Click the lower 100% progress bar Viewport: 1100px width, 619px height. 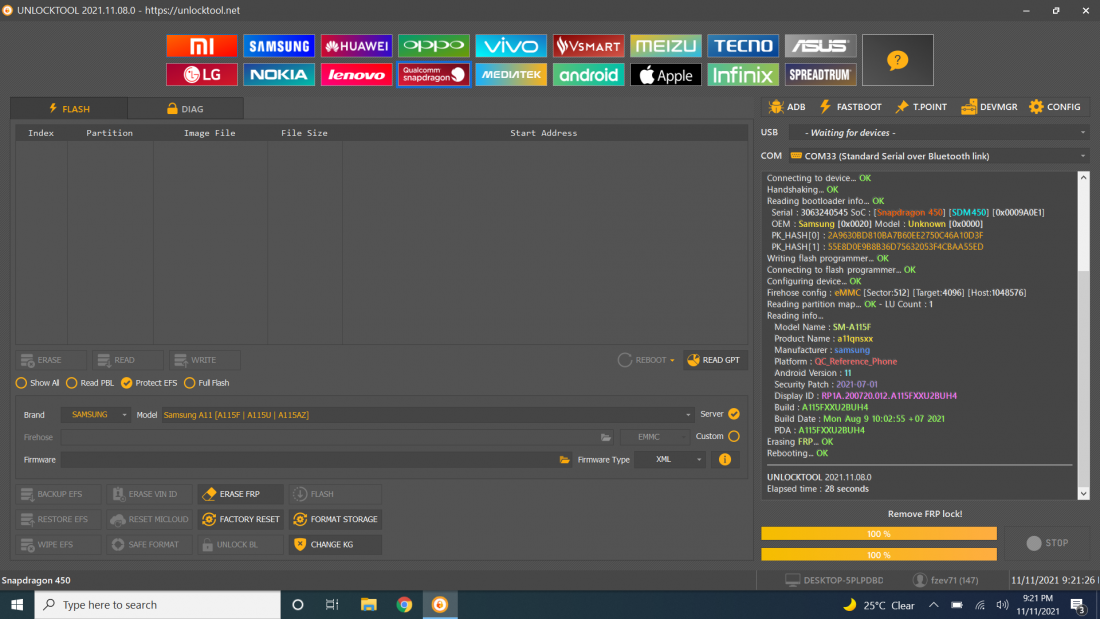click(x=879, y=554)
